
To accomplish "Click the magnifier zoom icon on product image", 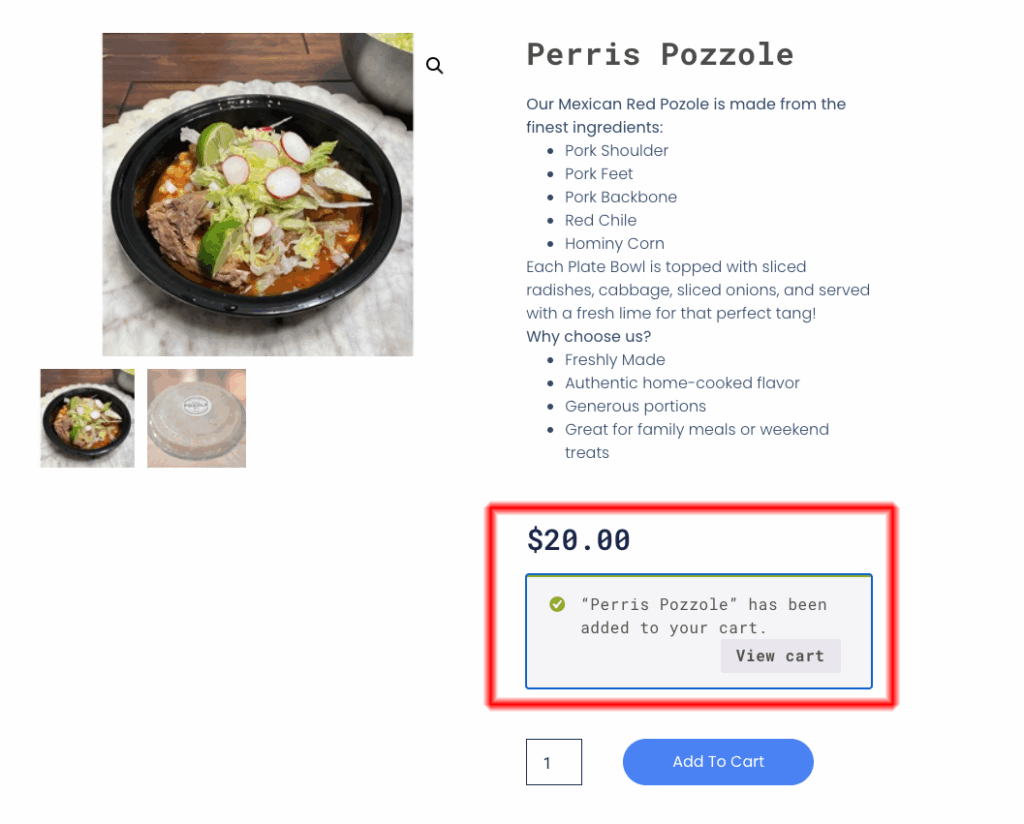I will (434, 66).
